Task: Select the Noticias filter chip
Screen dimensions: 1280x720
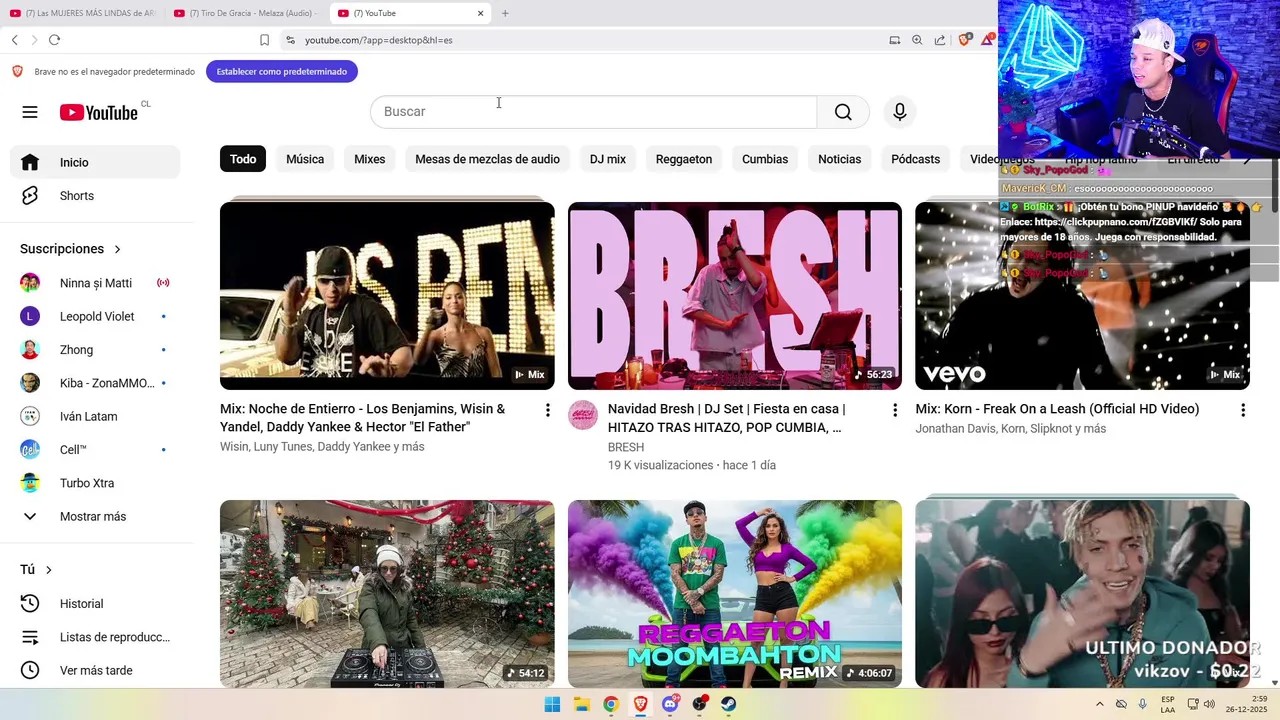Action: (839, 159)
